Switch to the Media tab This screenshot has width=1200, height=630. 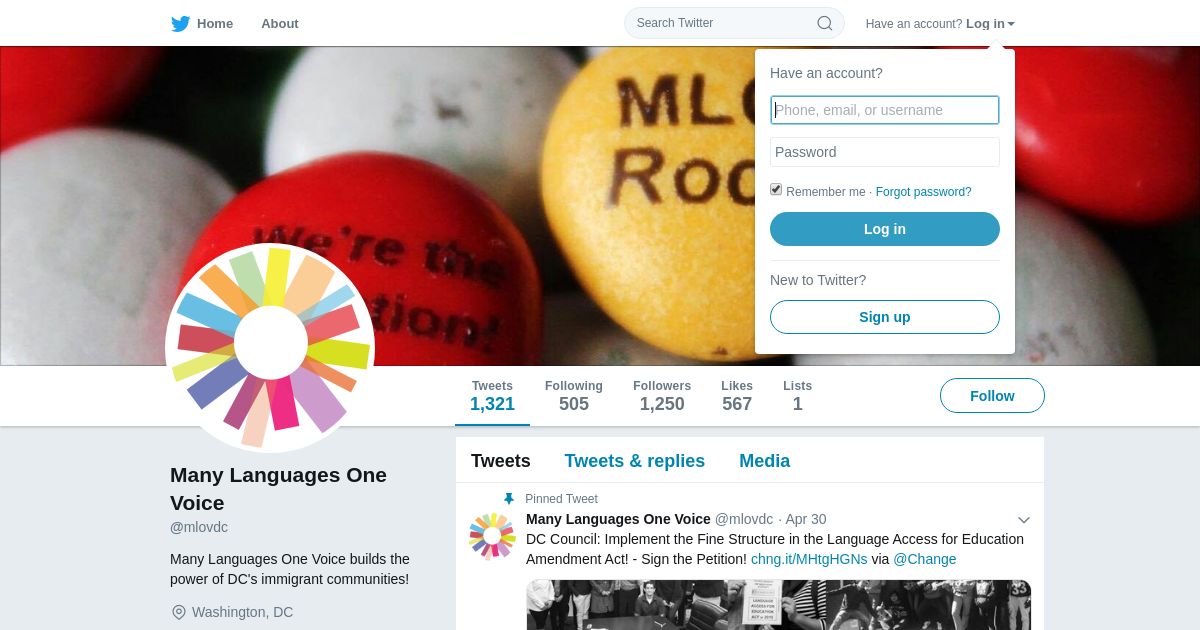coord(764,461)
